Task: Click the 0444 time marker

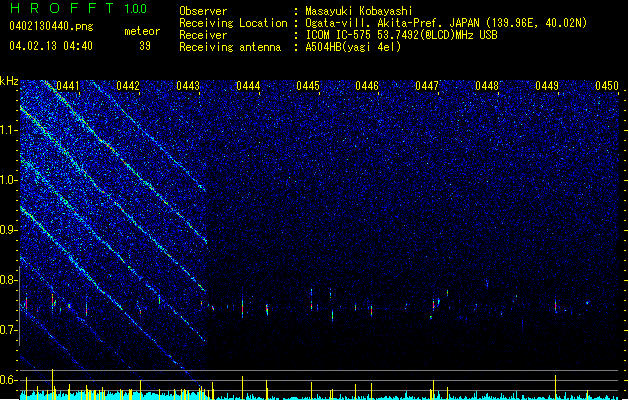Action: tap(248, 86)
